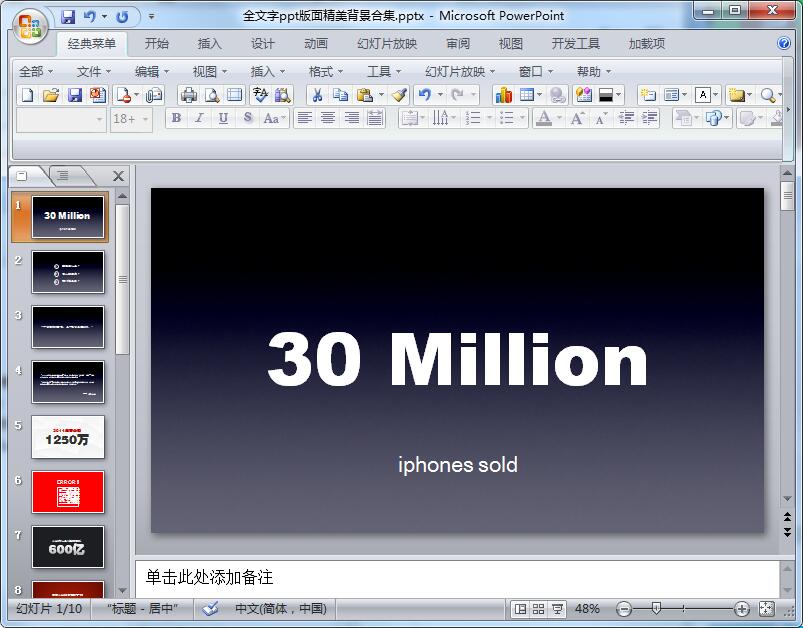Go to previous slide with double-up arrows
The image size is (803, 628).
[x=787, y=517]
